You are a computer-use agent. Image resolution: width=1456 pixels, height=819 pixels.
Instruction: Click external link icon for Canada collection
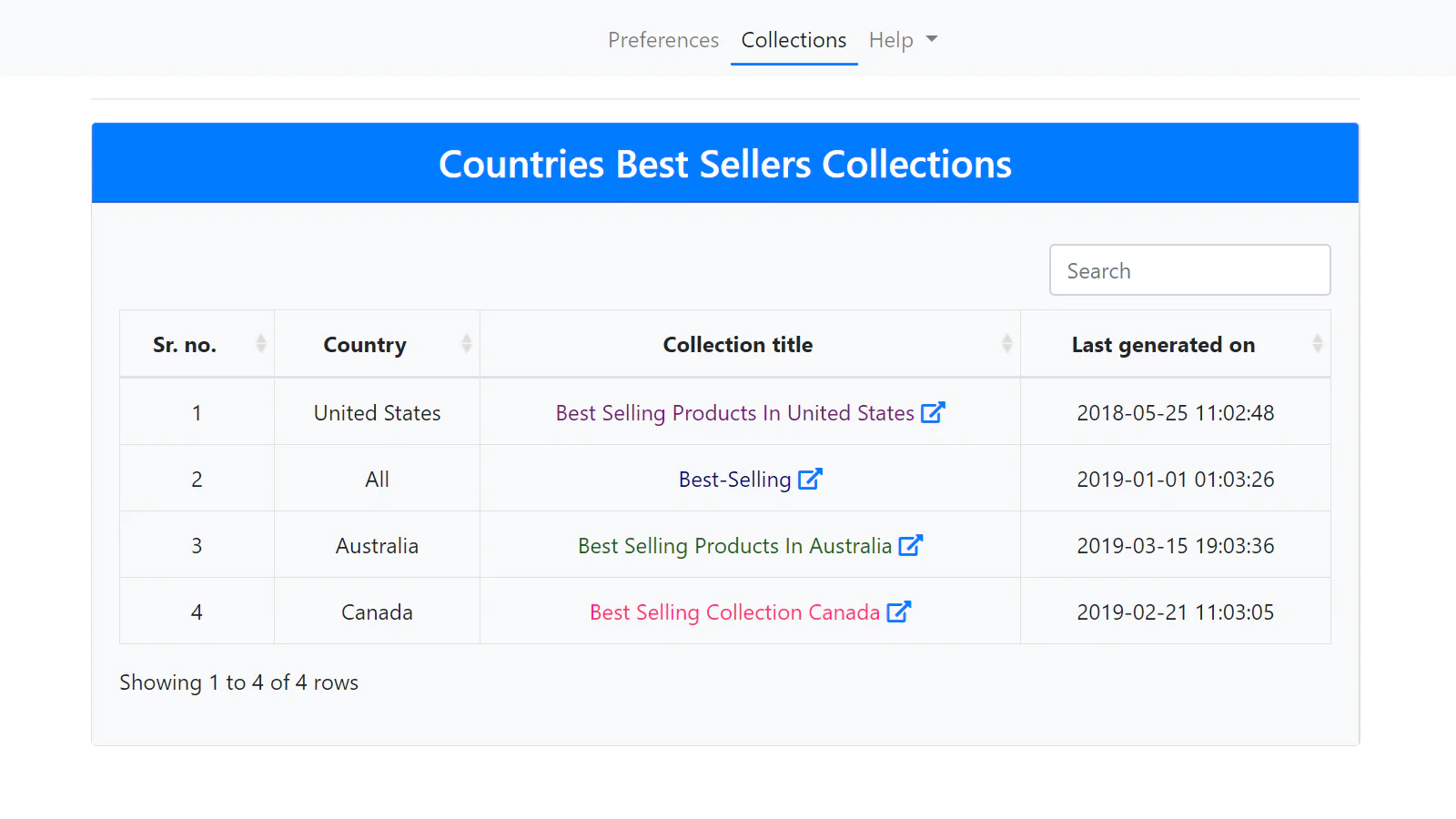898,612
